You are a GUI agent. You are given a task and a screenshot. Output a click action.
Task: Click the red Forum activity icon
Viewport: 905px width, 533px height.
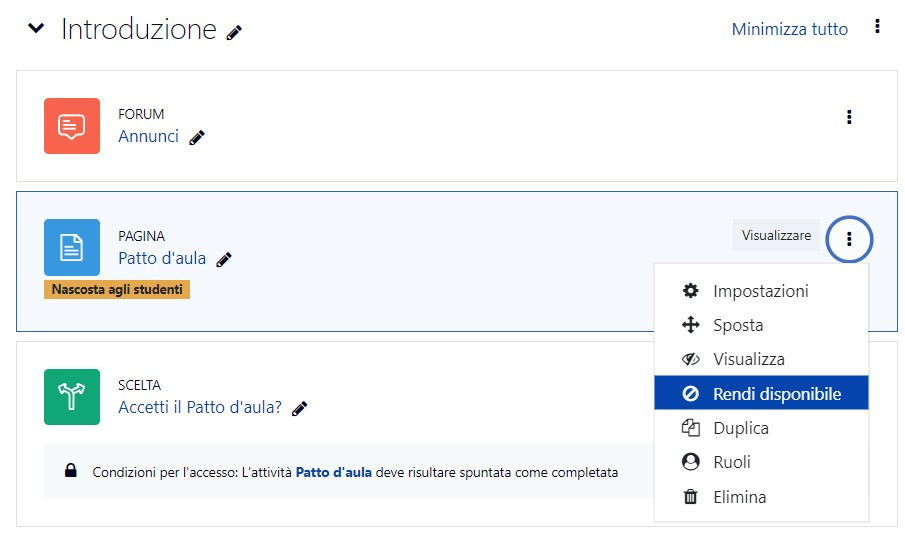pos(72,126)
